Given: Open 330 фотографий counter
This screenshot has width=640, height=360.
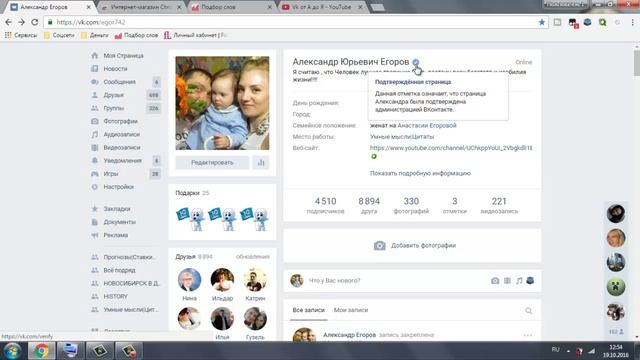Looking at the screenshot, I should (411, 205).
